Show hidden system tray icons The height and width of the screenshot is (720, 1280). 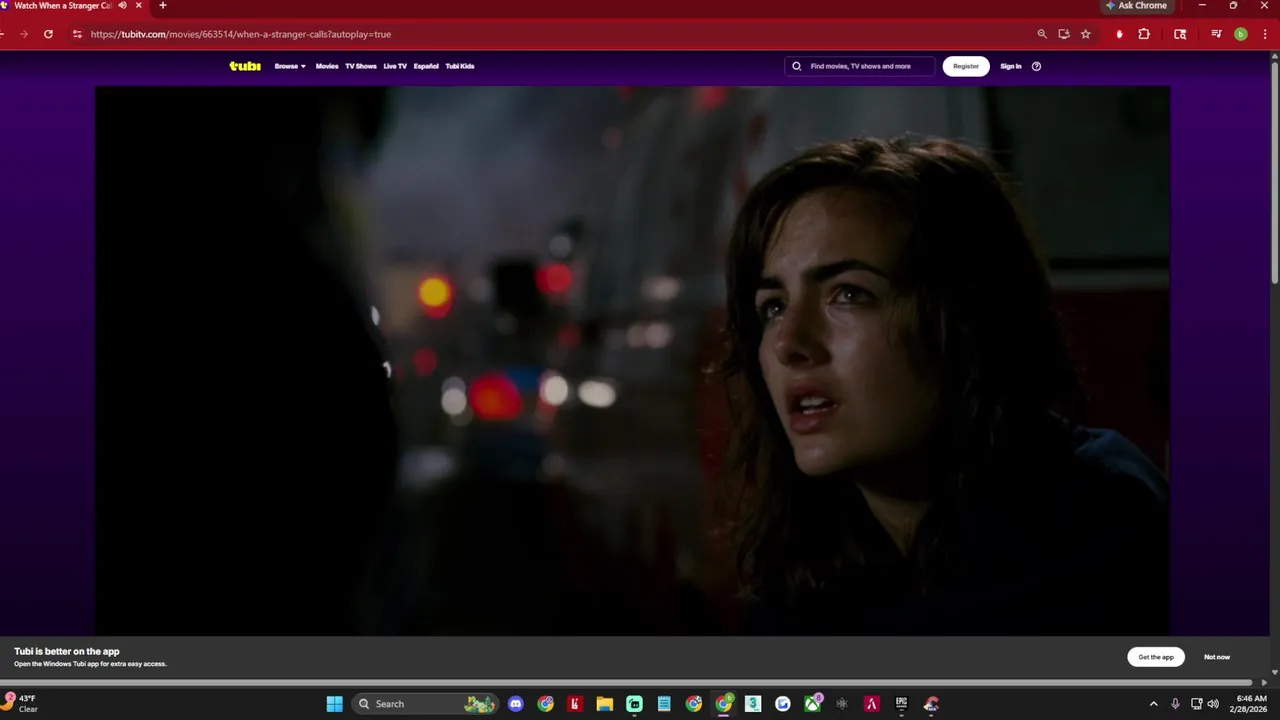click(1153, 704)
